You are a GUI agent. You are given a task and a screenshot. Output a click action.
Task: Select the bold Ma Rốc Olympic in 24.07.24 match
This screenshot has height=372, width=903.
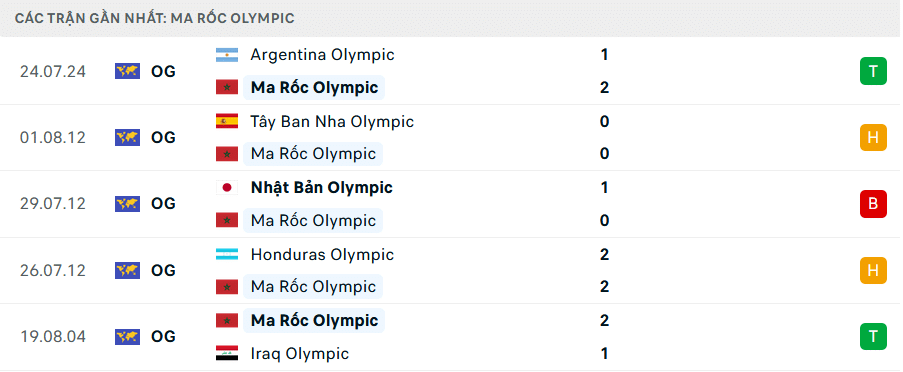tap(314, 88)
